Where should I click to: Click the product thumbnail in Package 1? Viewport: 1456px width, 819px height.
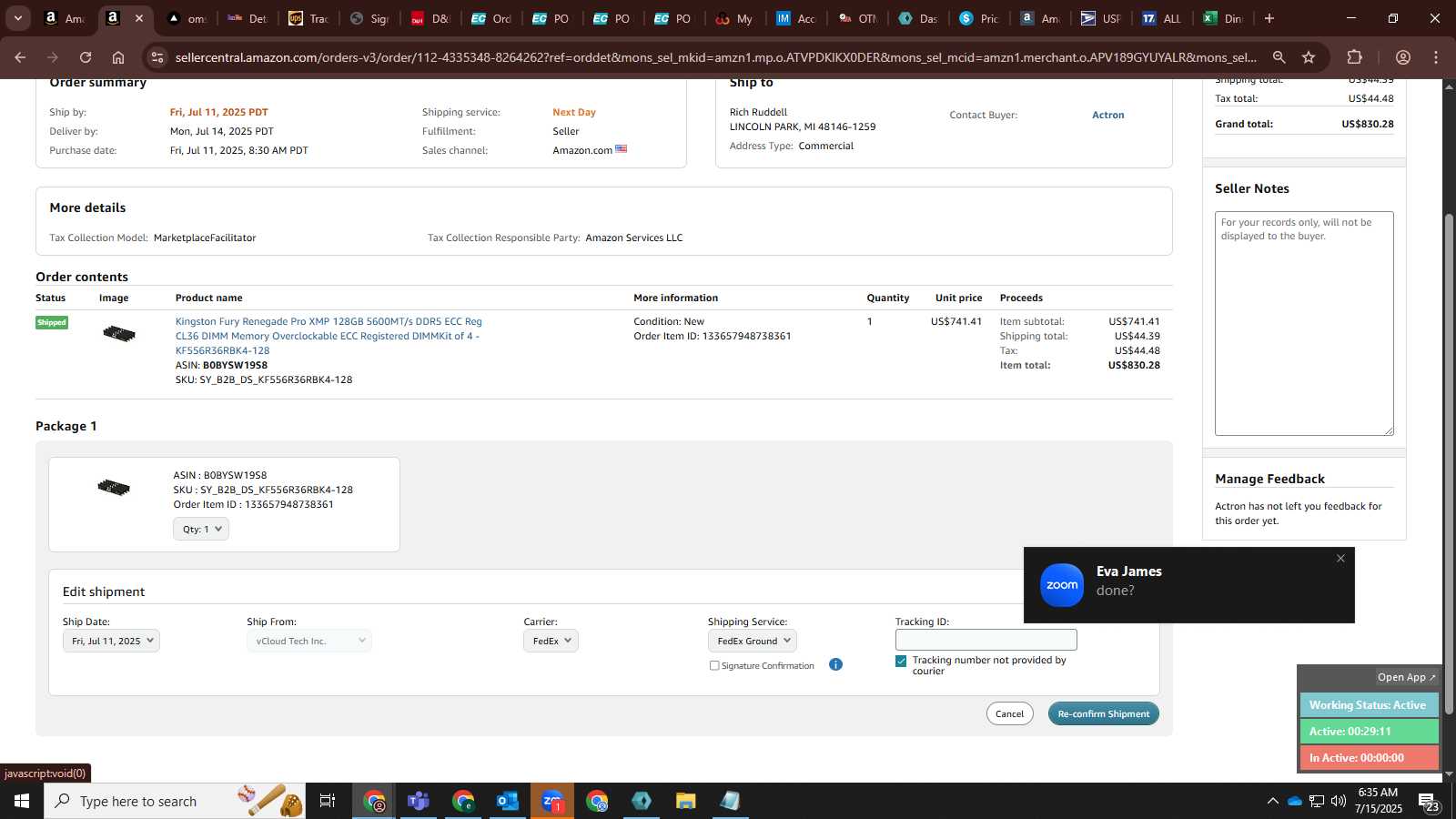click(x=114, y=487)
